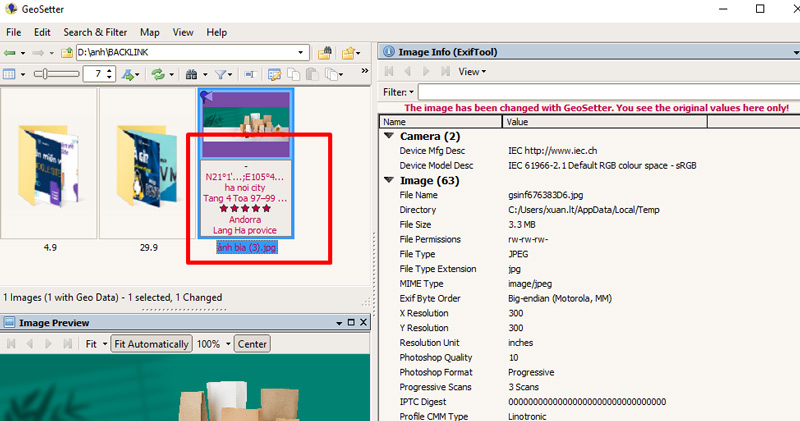The image size is (800, 421).
Task: Click the binoculars search icon
Action: [x=190, y=74]
